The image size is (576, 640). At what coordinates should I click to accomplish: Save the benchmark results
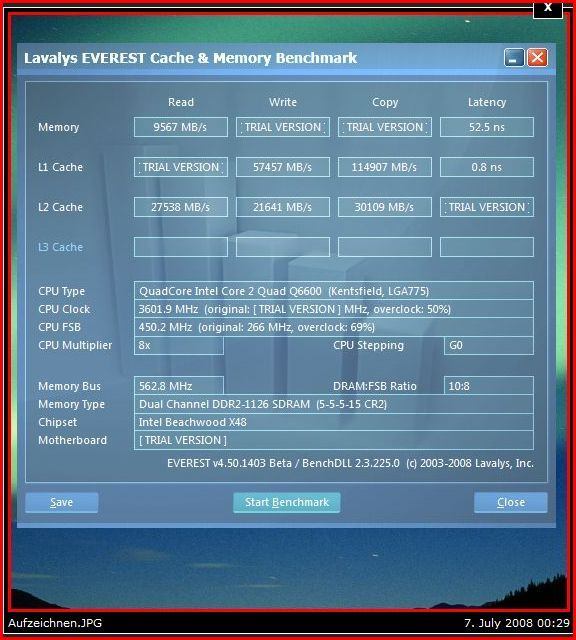click(x=62, y=502)
